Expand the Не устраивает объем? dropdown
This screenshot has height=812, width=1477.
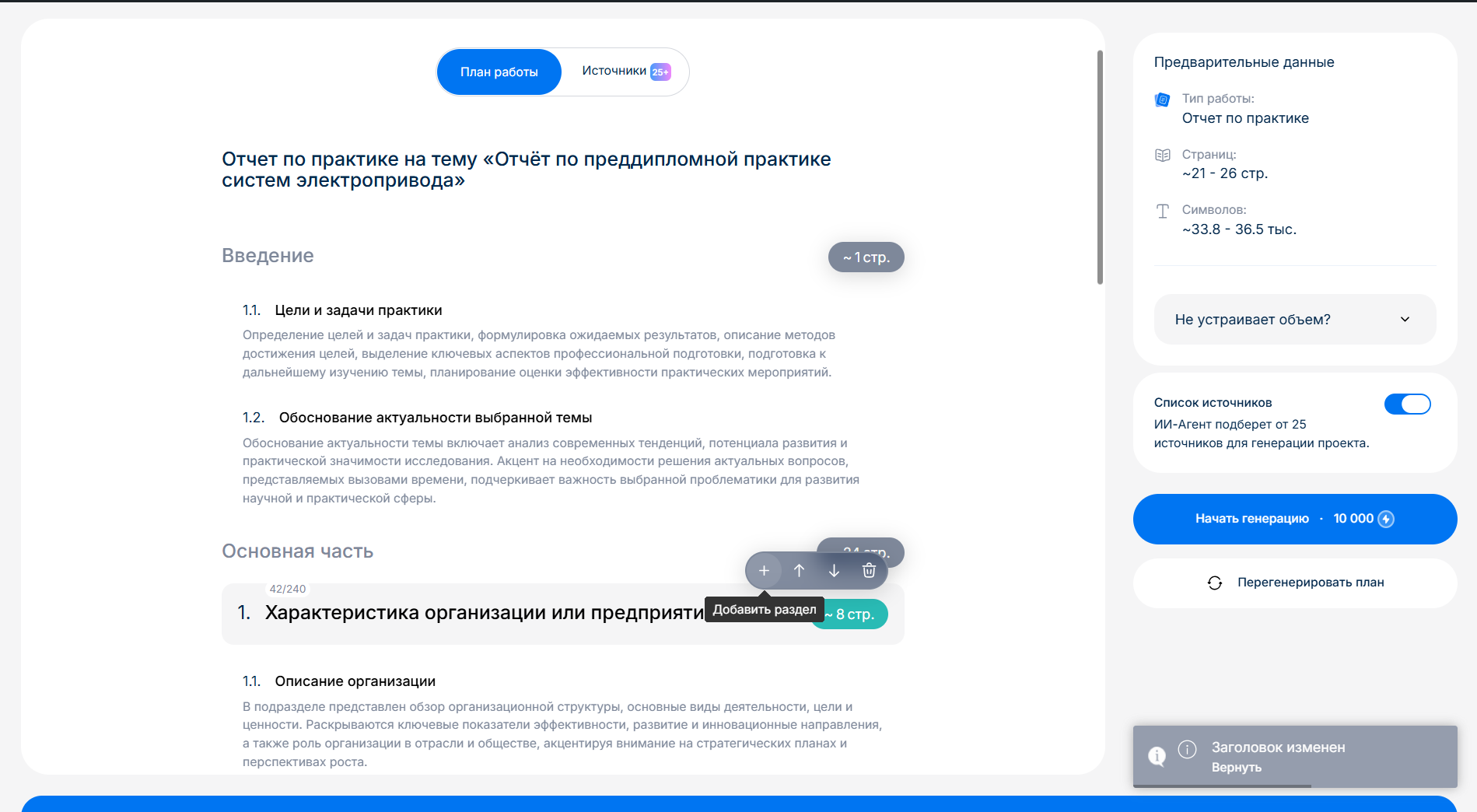tap(1294, 320)
